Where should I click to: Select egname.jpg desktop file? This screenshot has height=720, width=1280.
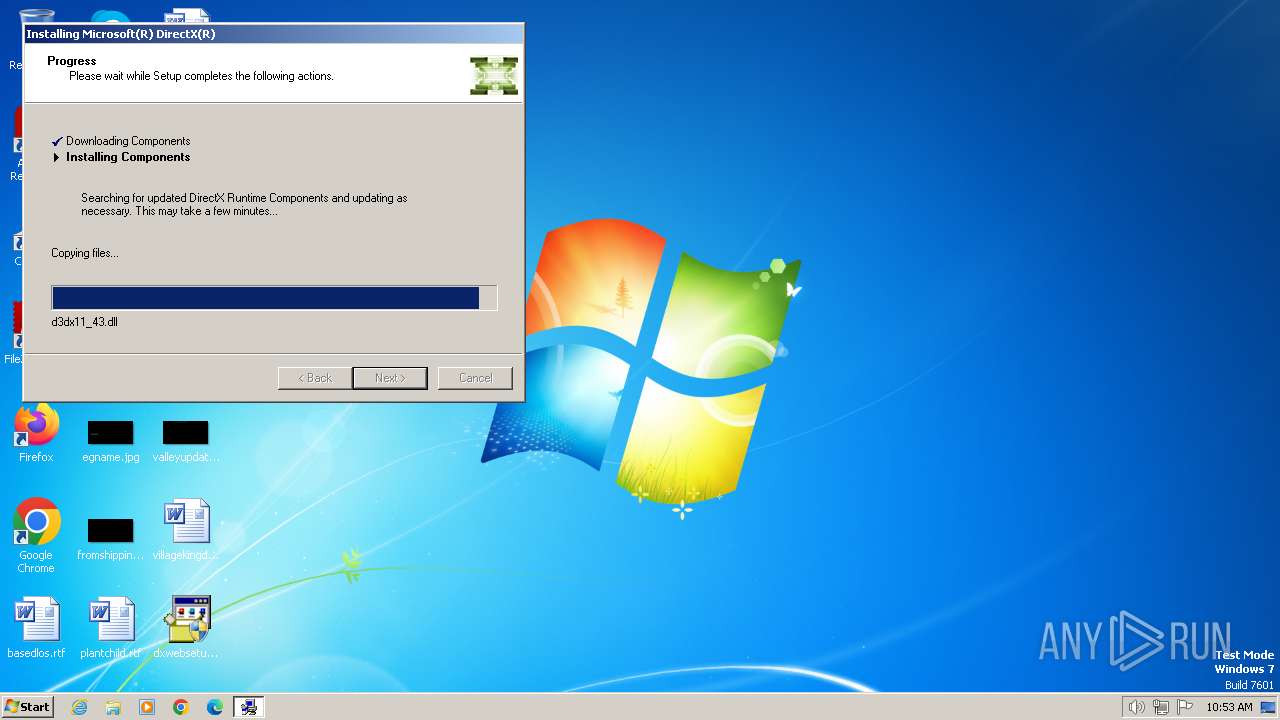pyautogui.click(x=110, y=441)
